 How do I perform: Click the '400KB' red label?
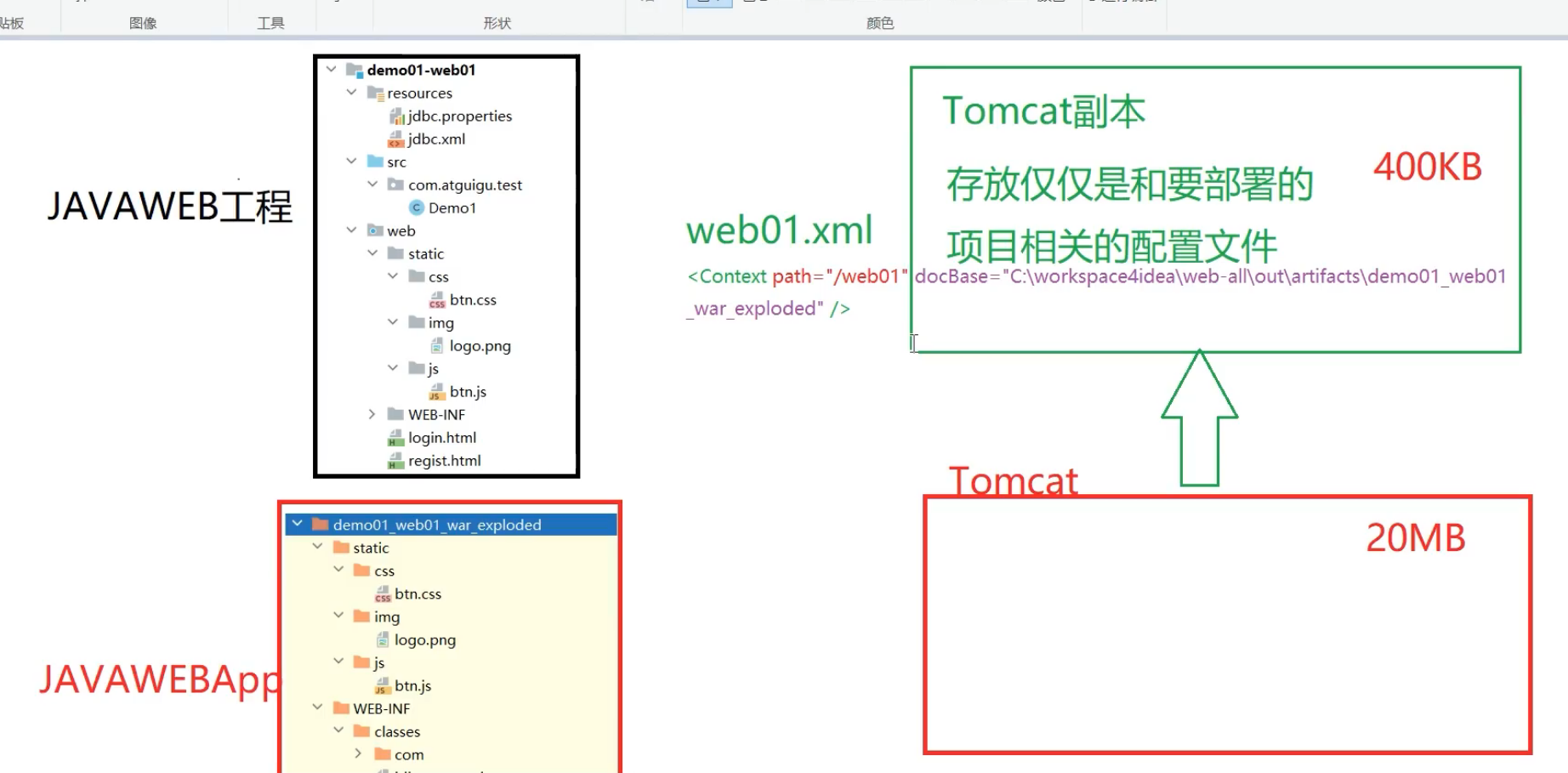[1428, 167]
